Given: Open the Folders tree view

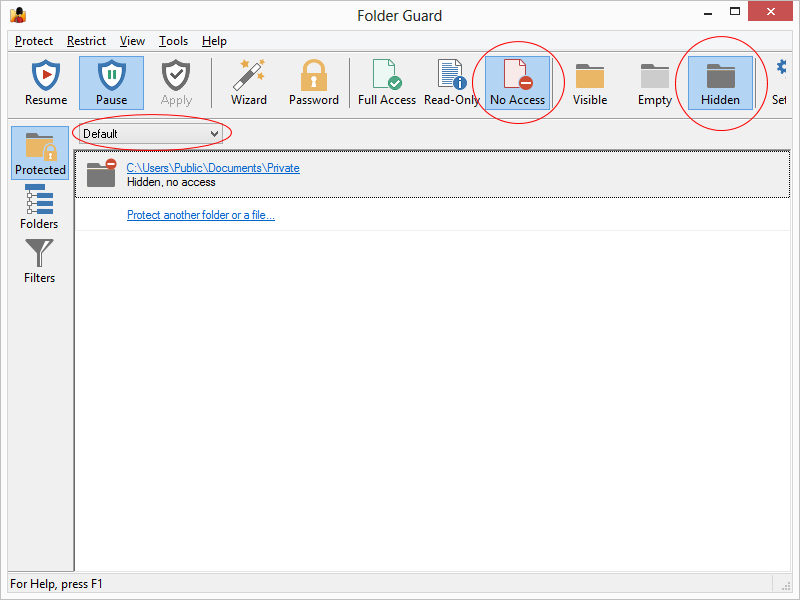Looking at the screenshot, I should tap(40, 207).
